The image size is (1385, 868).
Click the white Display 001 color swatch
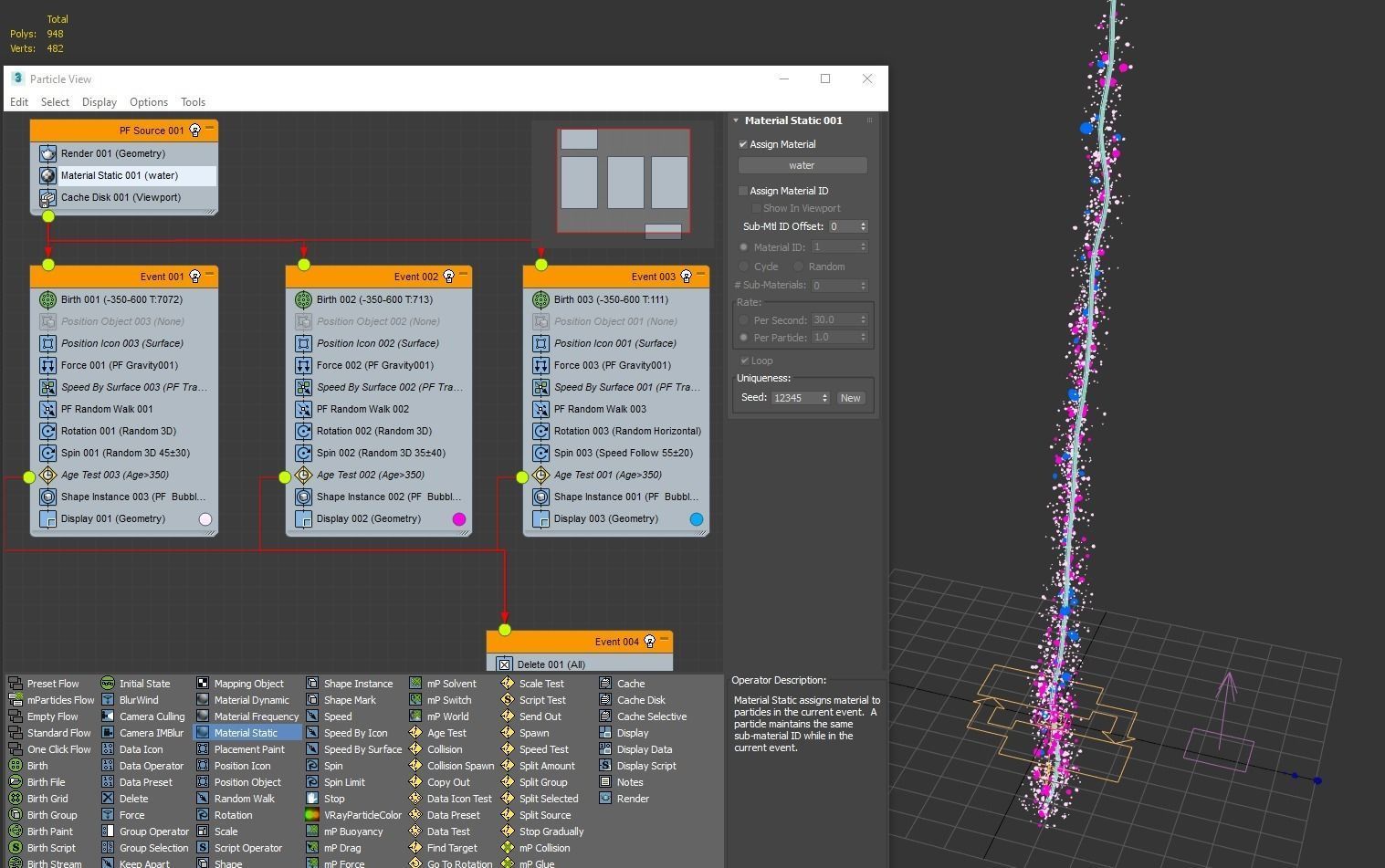205,519
